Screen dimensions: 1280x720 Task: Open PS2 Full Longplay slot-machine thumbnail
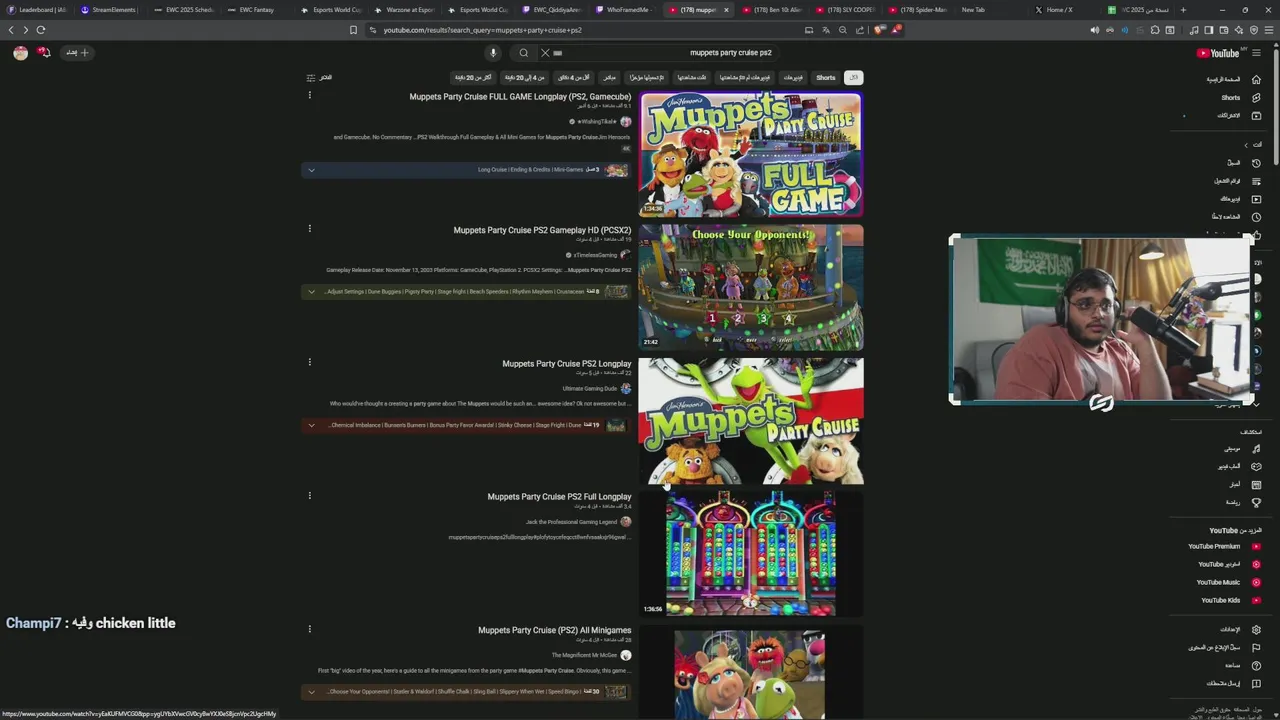[751, 554]
